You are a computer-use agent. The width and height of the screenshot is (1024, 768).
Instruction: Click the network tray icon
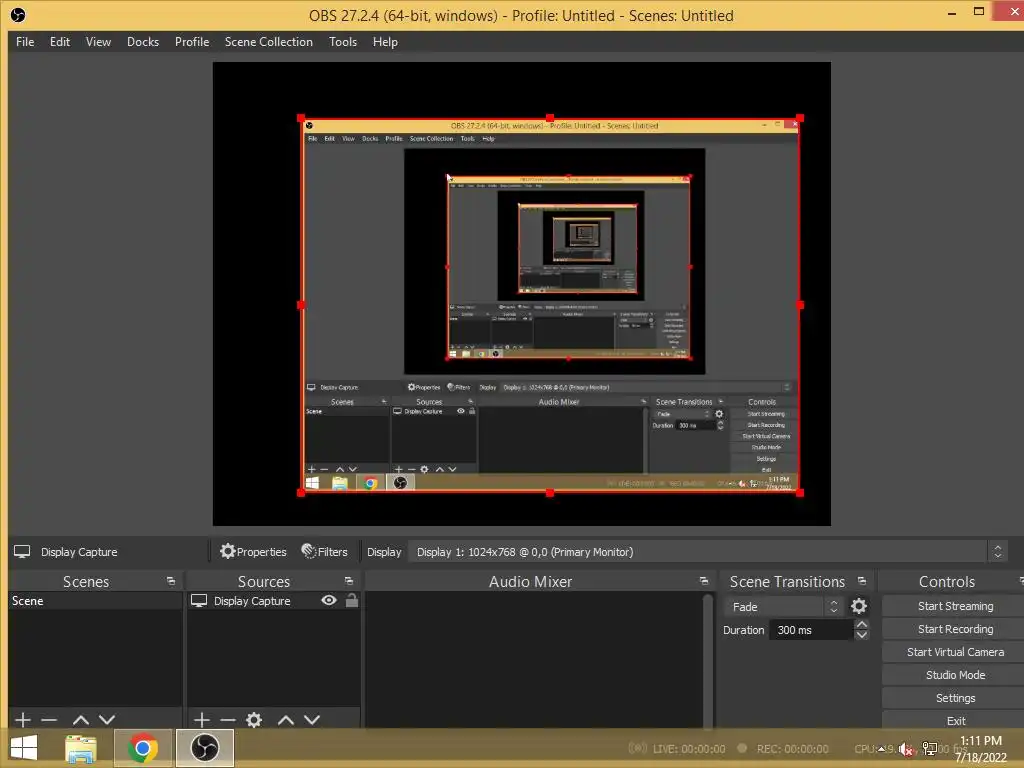[x=929, y=749]
